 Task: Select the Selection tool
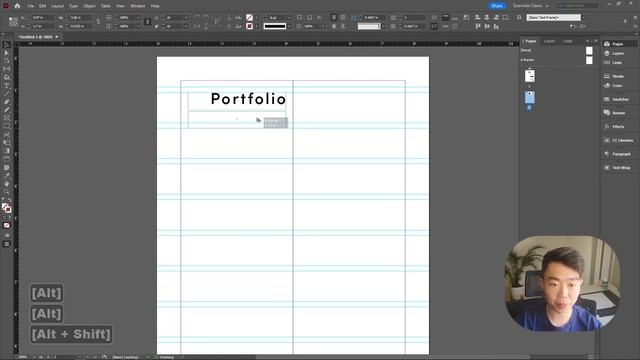[7, 44]
